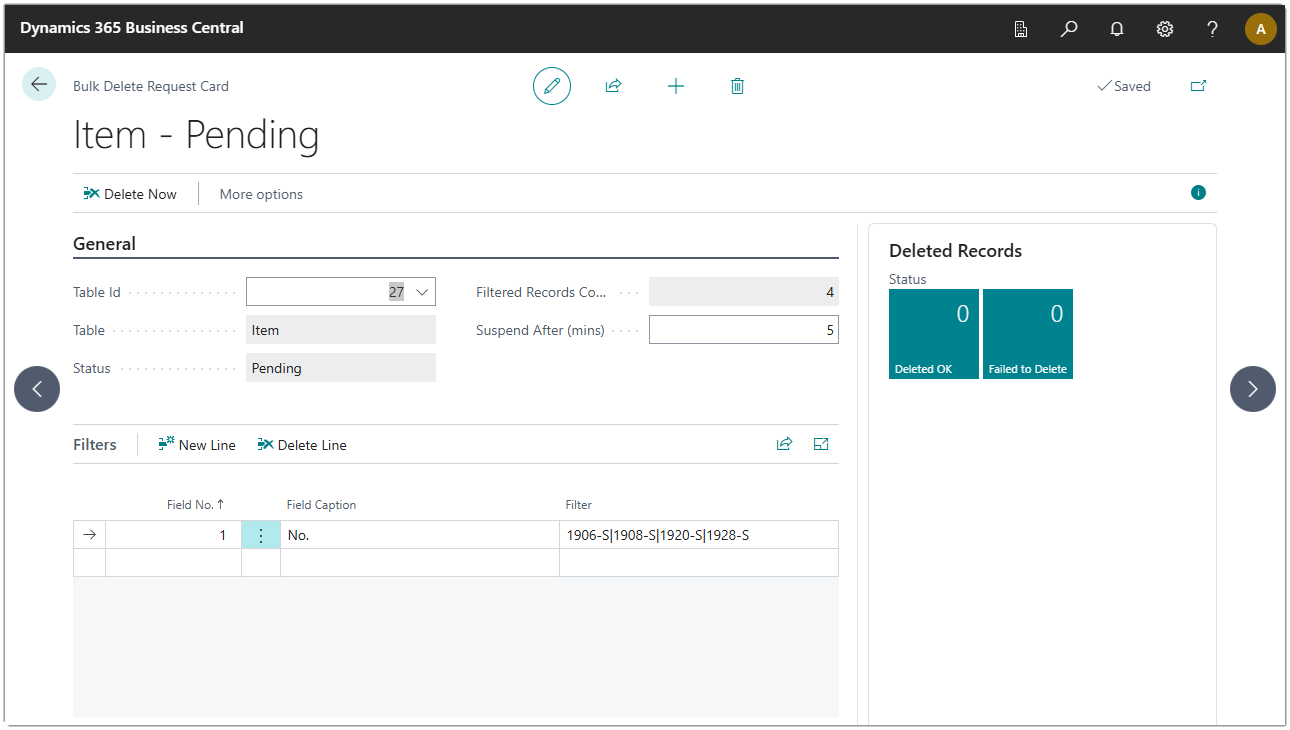Click the Suspend After (mins) field

(744, 330)
